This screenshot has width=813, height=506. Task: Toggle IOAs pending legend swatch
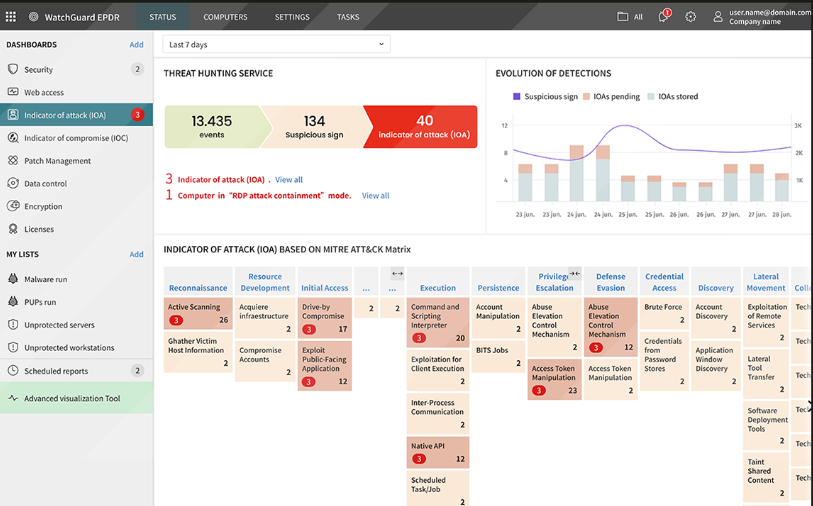pyautogui.click(x=586, y=96)
